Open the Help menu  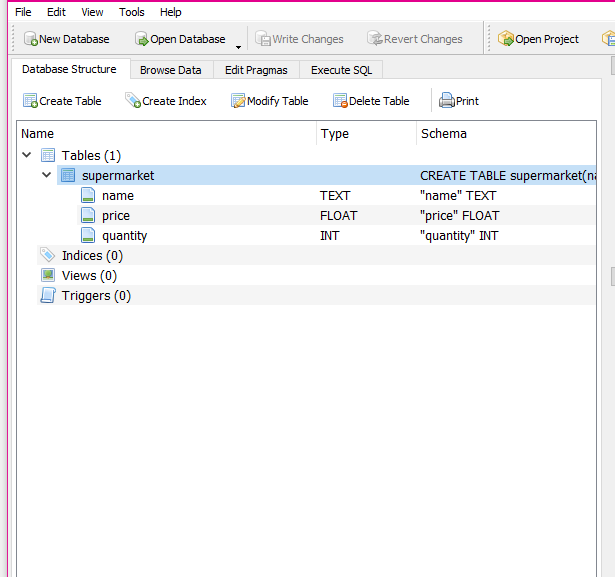pos(171,12)
